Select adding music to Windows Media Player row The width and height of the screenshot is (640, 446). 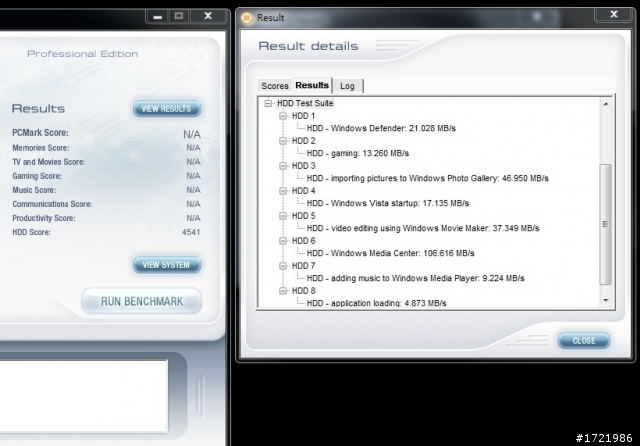pyautogui.click(x=416, y=278)
